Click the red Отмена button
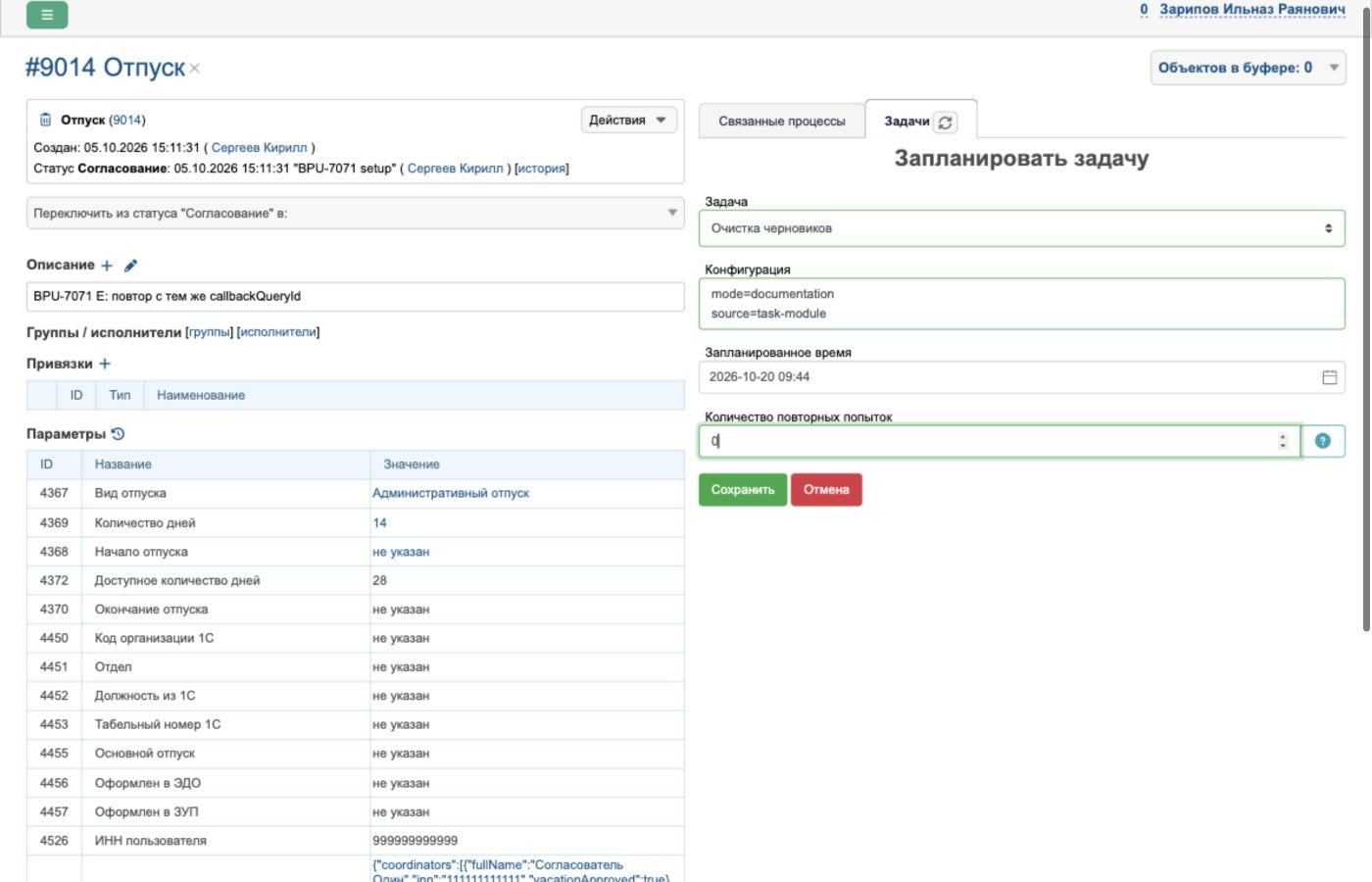 826,490
